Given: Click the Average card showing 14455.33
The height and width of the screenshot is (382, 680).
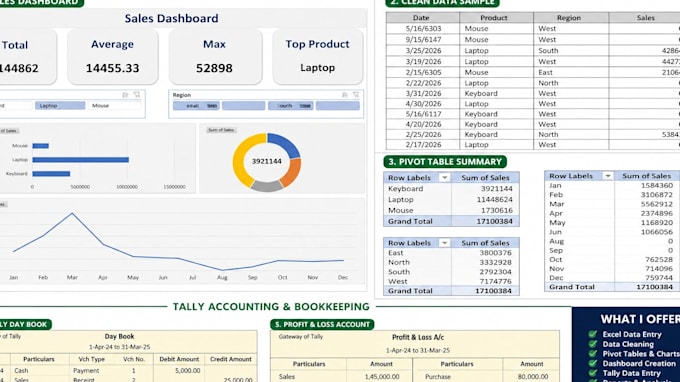Looking at the screenshot, I should pos(113,56).
